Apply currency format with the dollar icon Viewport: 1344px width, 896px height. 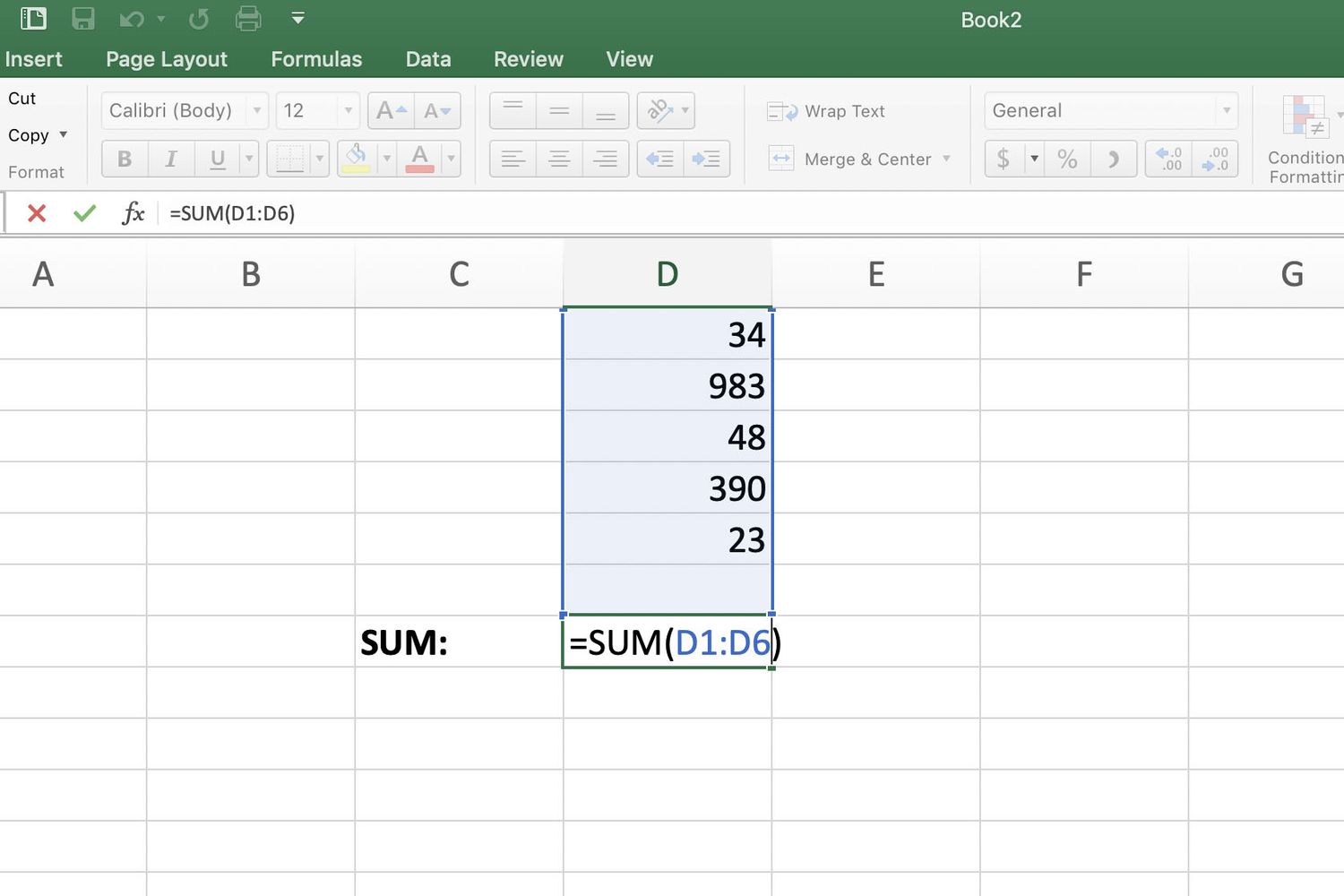1003,159
